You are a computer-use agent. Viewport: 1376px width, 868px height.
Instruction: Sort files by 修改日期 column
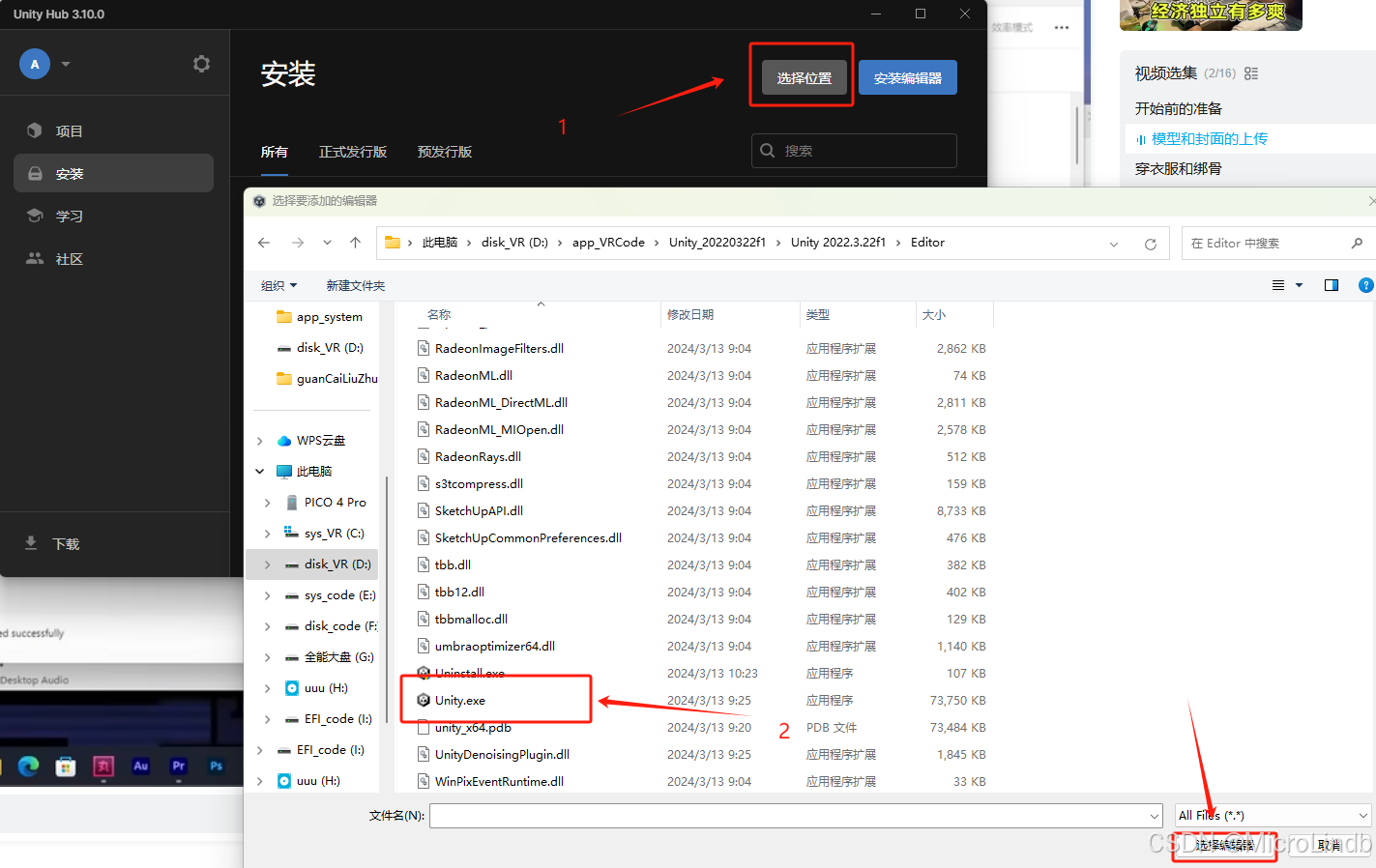[x=690, y=314]
